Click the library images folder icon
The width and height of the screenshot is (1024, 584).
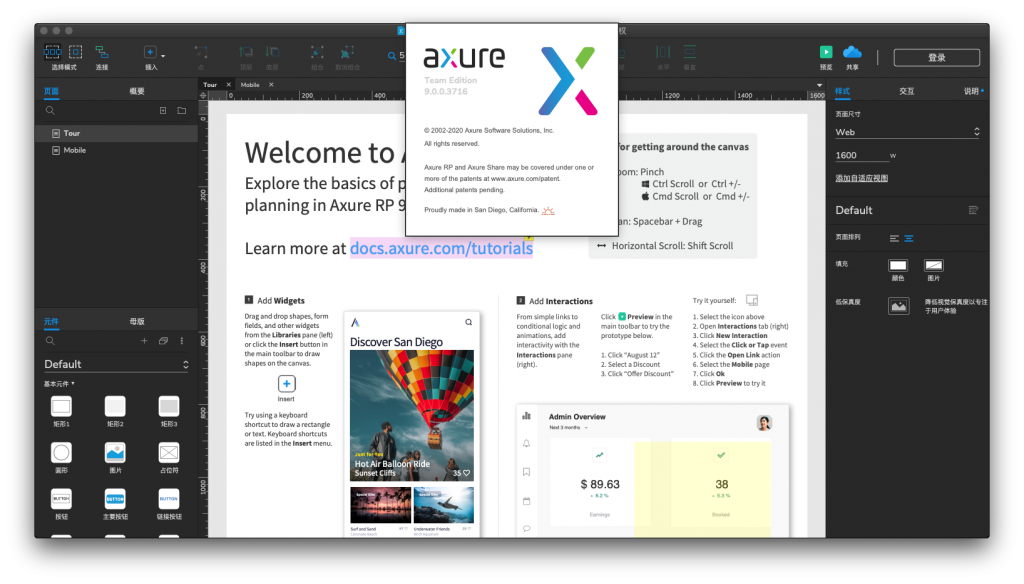[163, 341]
